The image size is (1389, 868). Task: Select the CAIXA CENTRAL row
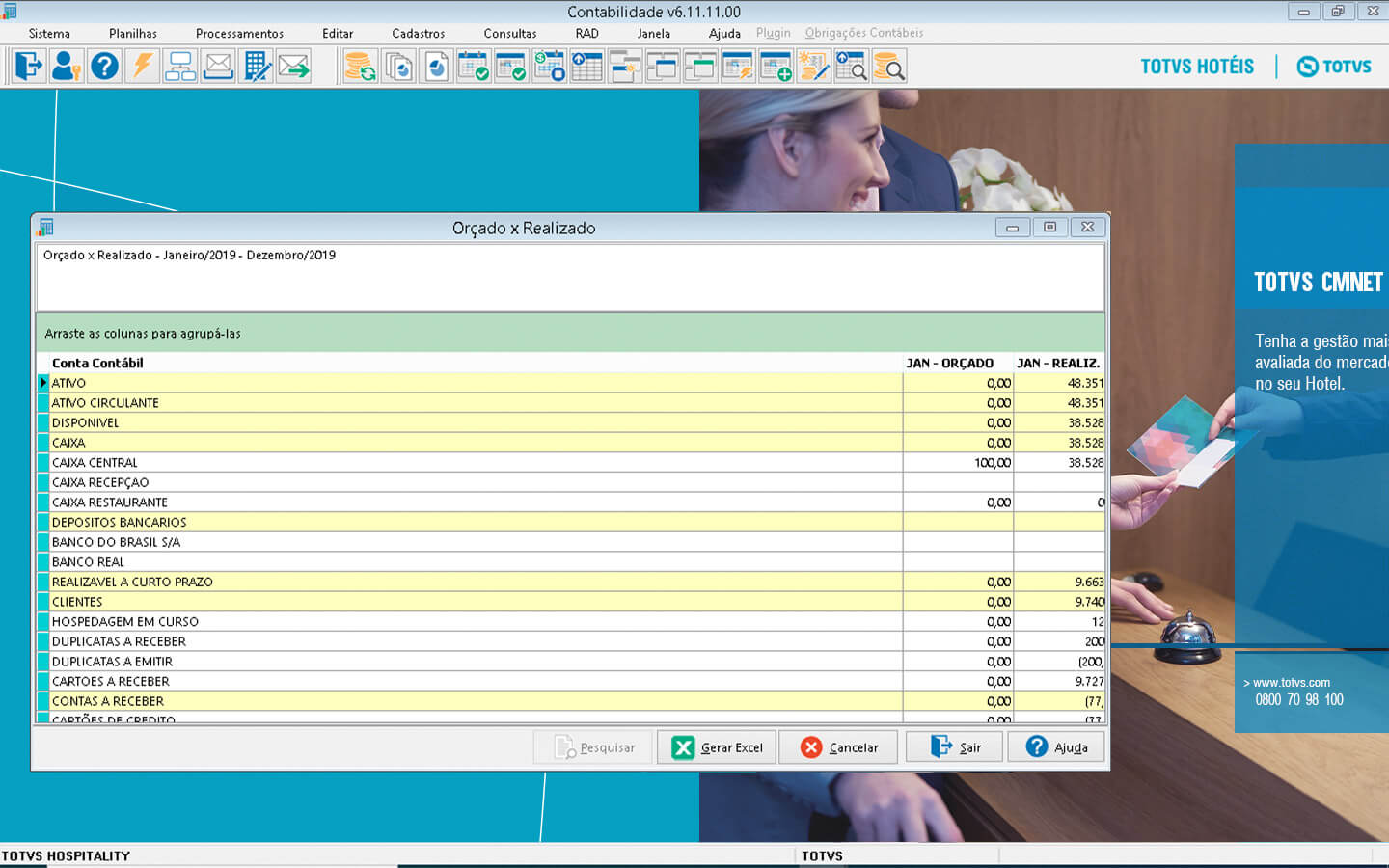click(95, 463)
